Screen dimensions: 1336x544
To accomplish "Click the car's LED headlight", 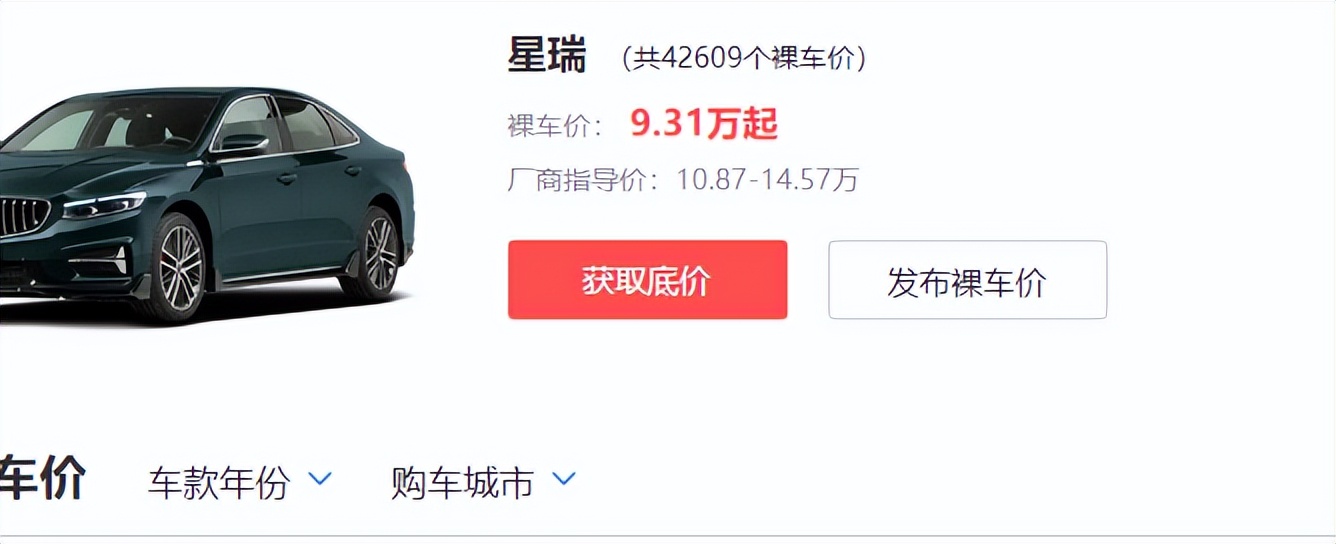I will coord(104,207).
